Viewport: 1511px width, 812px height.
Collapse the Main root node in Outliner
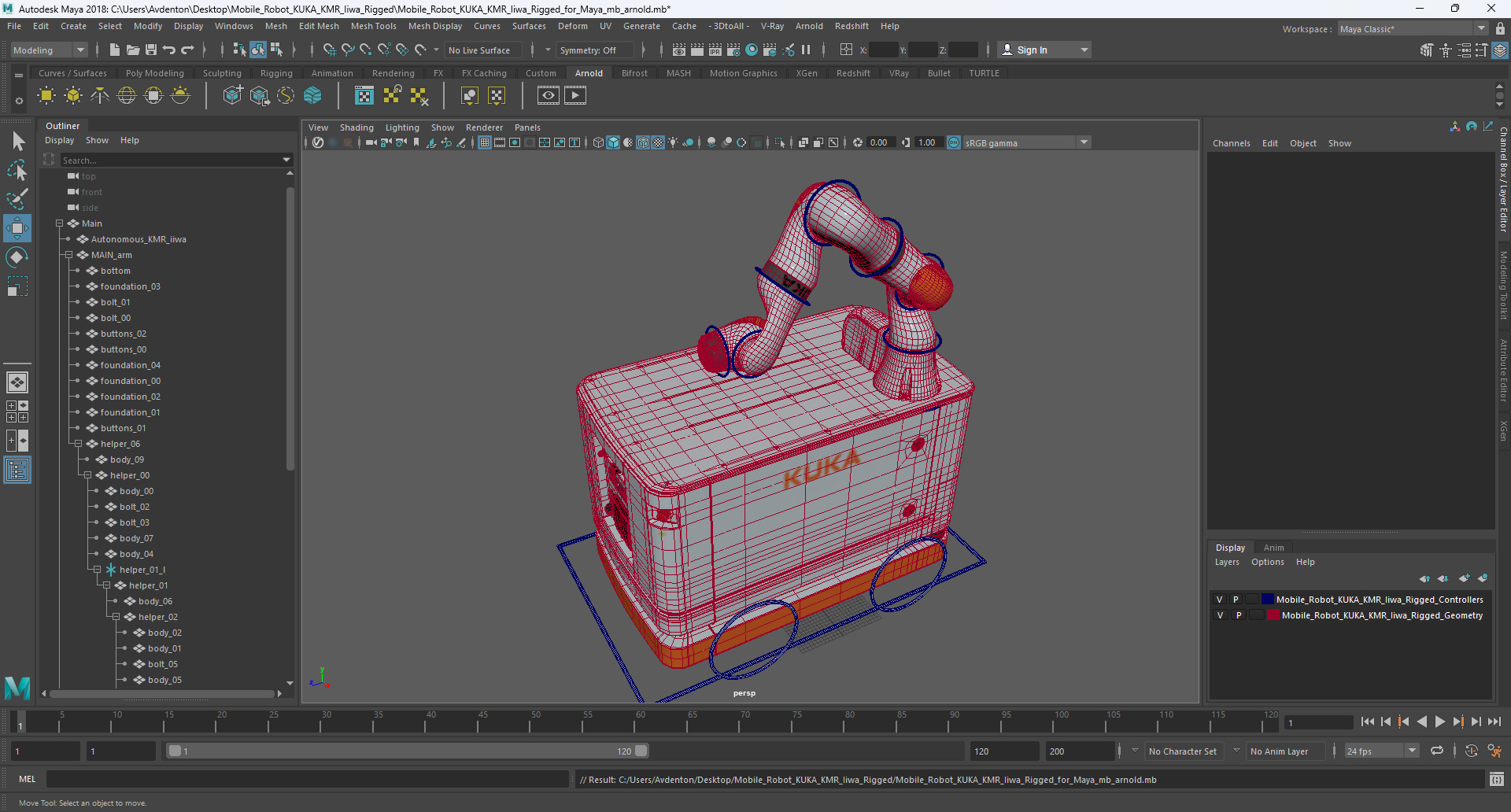click(59, 223)
